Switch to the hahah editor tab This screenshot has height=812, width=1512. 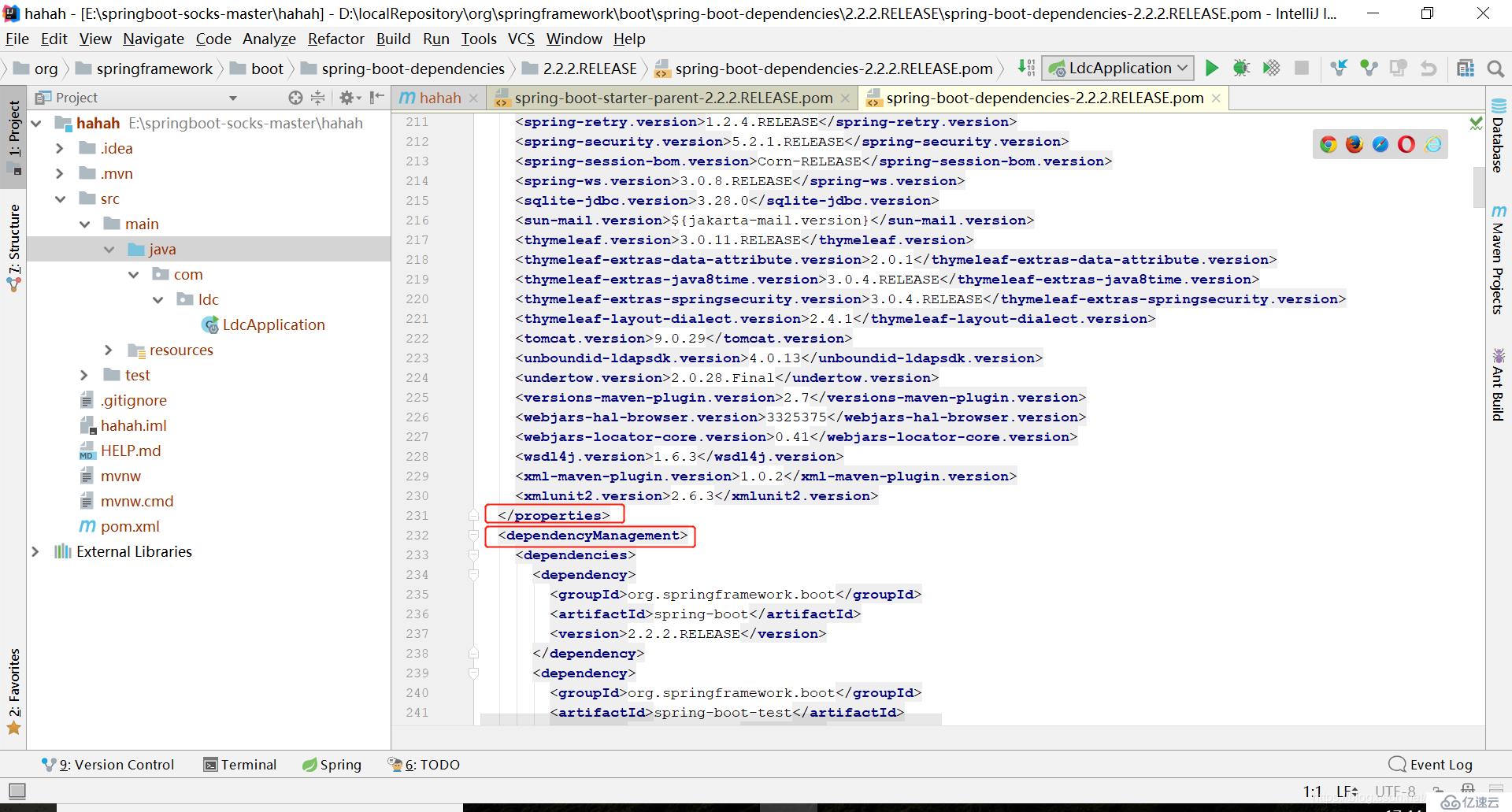[x=439, y=98]
